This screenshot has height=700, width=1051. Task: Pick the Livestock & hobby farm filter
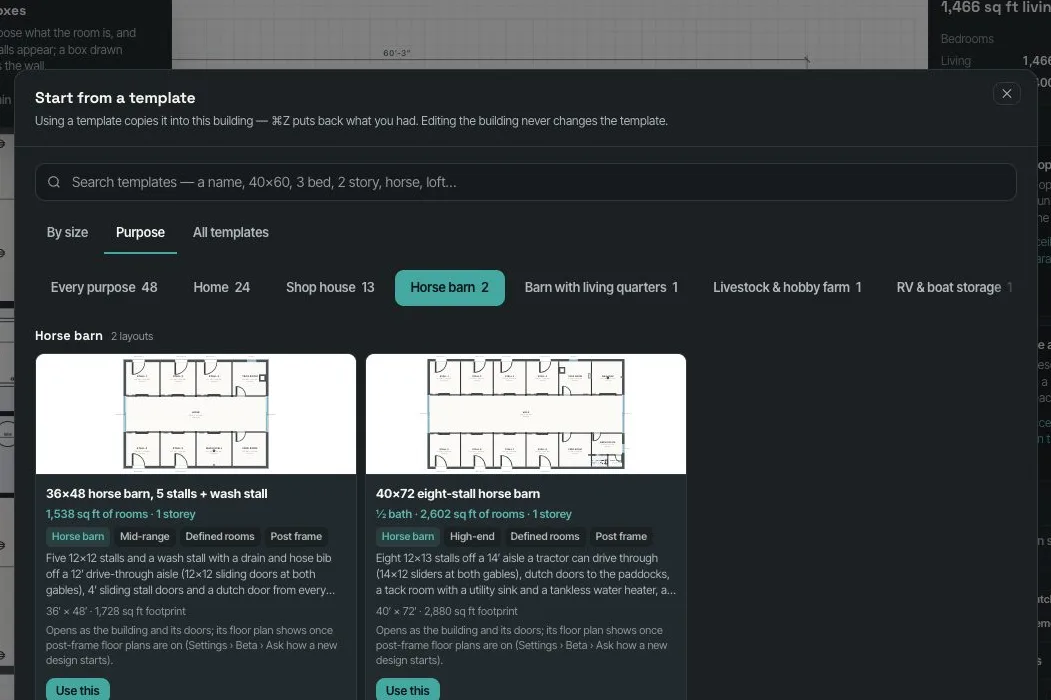click(x=787, y=288)
